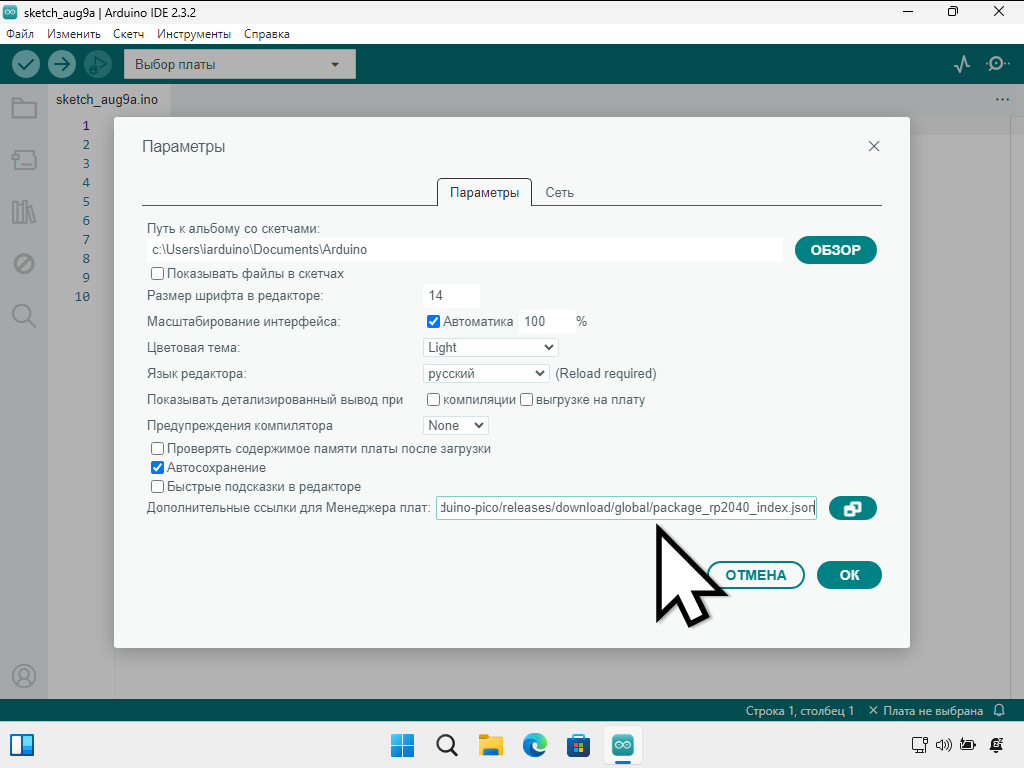Open additional URLs editor window icon
This screenshot has height=768, width=1024.
point(852,508)
